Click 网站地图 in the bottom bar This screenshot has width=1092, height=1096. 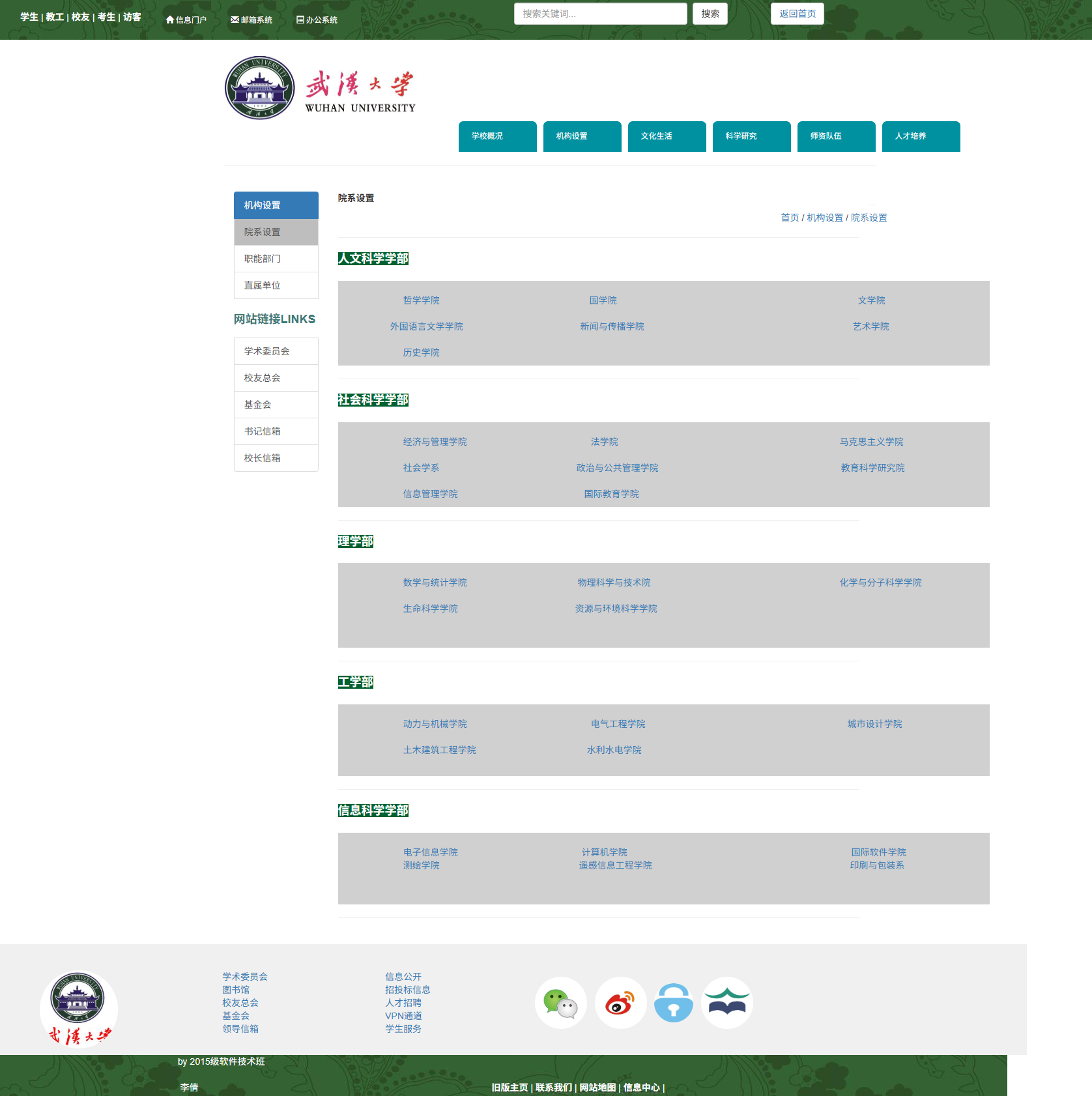coord(597,1088)
